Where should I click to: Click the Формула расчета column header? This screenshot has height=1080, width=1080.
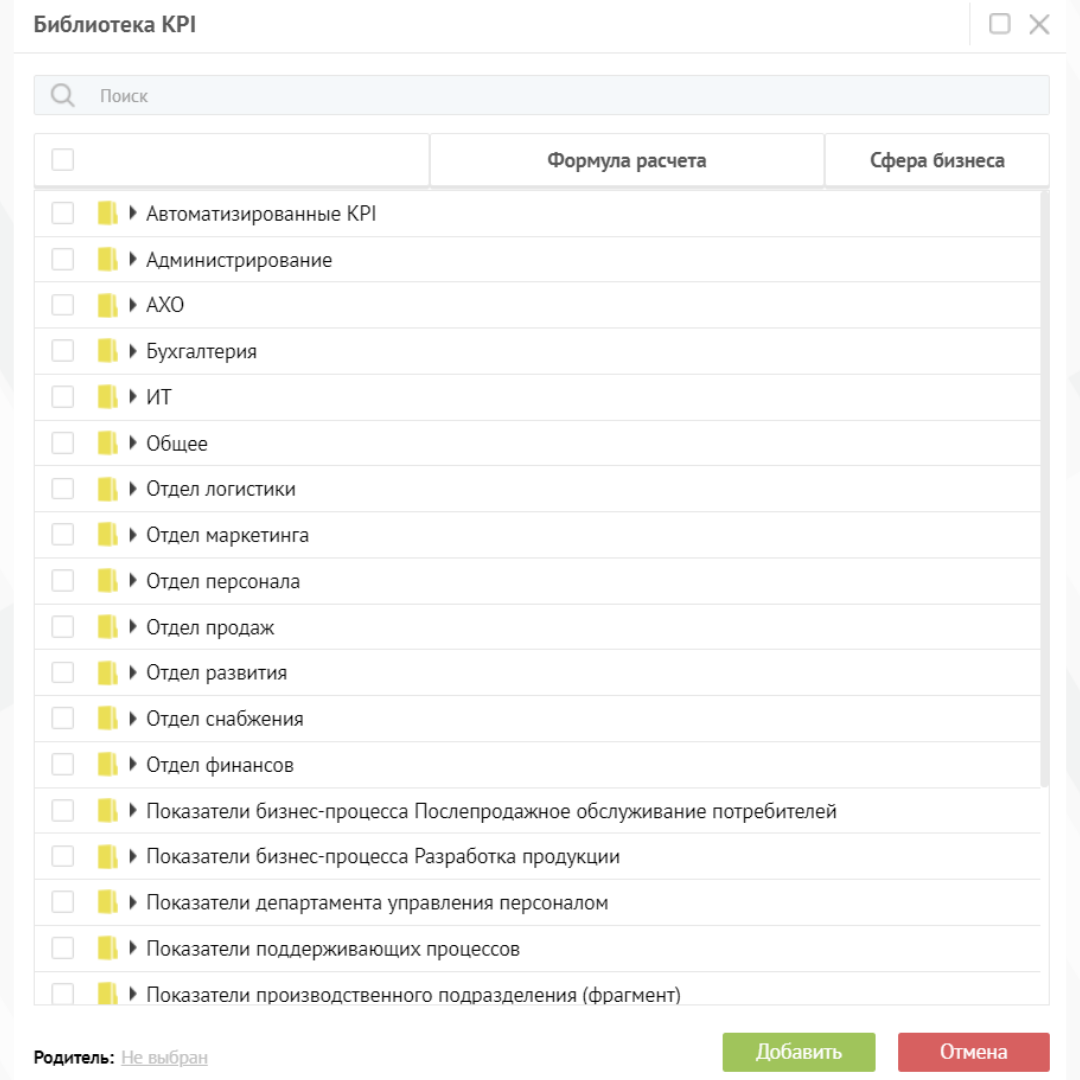(626, 161)
